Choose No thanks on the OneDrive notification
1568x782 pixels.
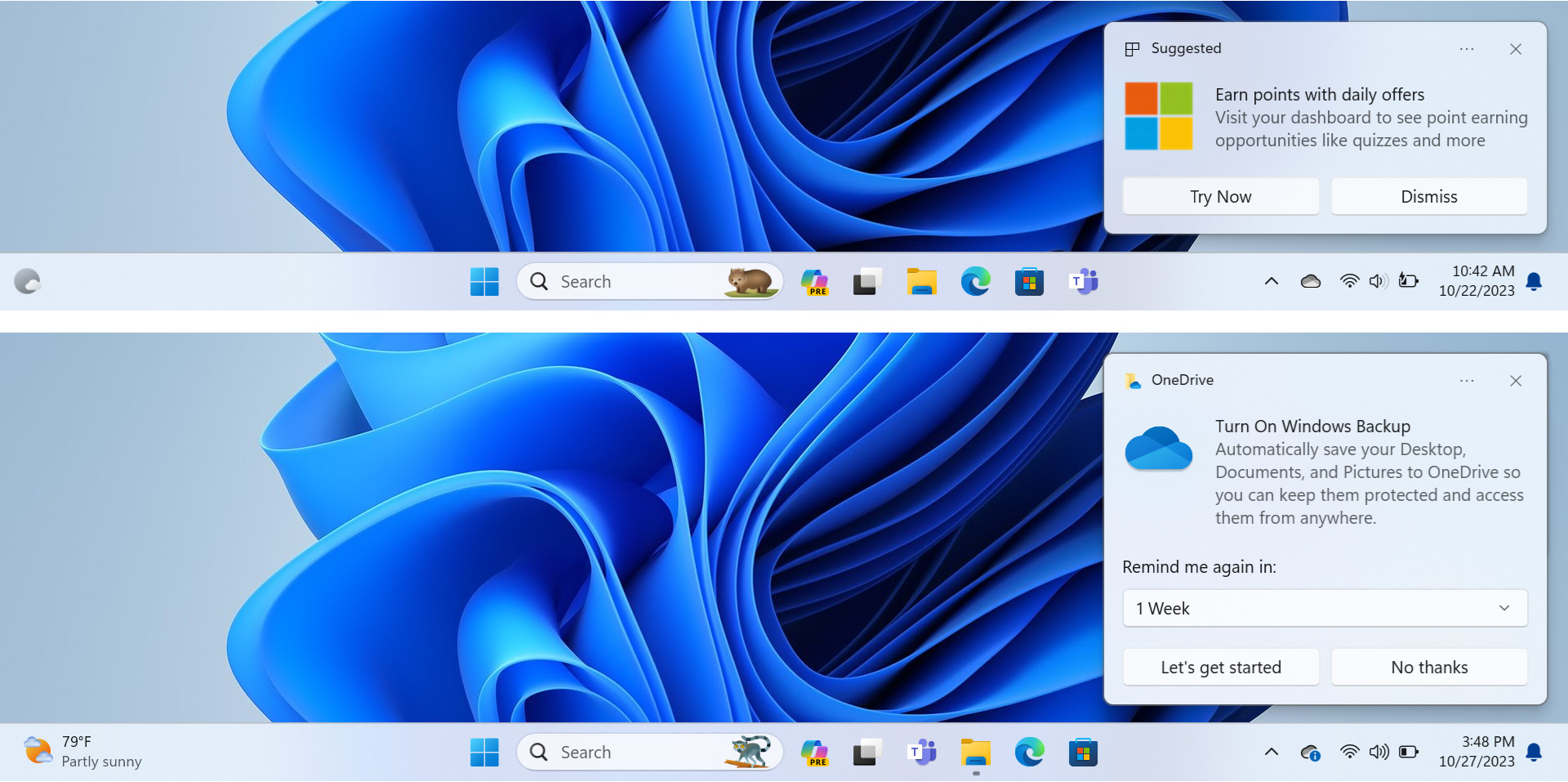pyautogui.click(x=1428, y=668)
